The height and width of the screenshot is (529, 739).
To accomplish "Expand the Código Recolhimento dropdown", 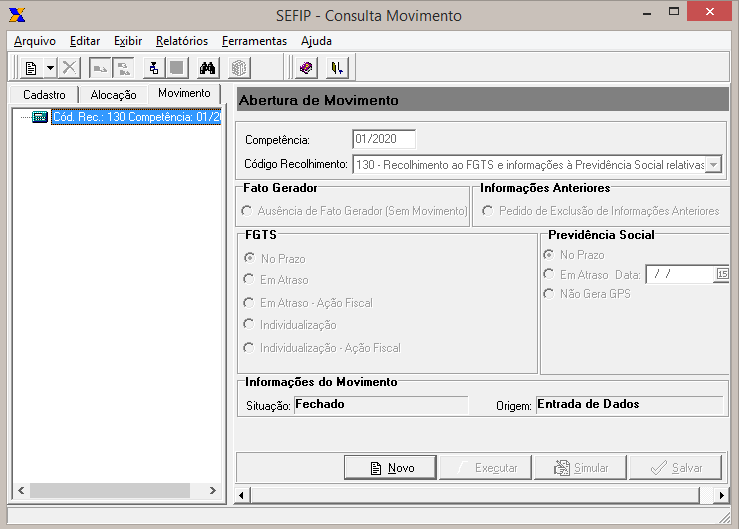I will click(714, 165).
